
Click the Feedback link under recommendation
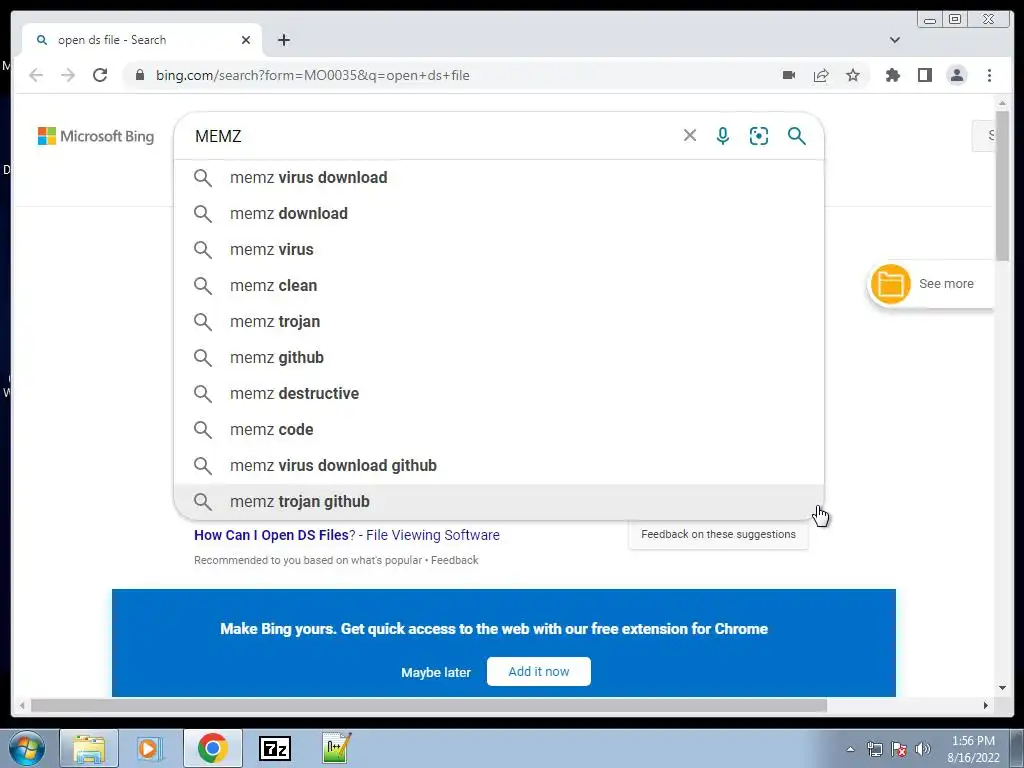click(x=455, y=560)
